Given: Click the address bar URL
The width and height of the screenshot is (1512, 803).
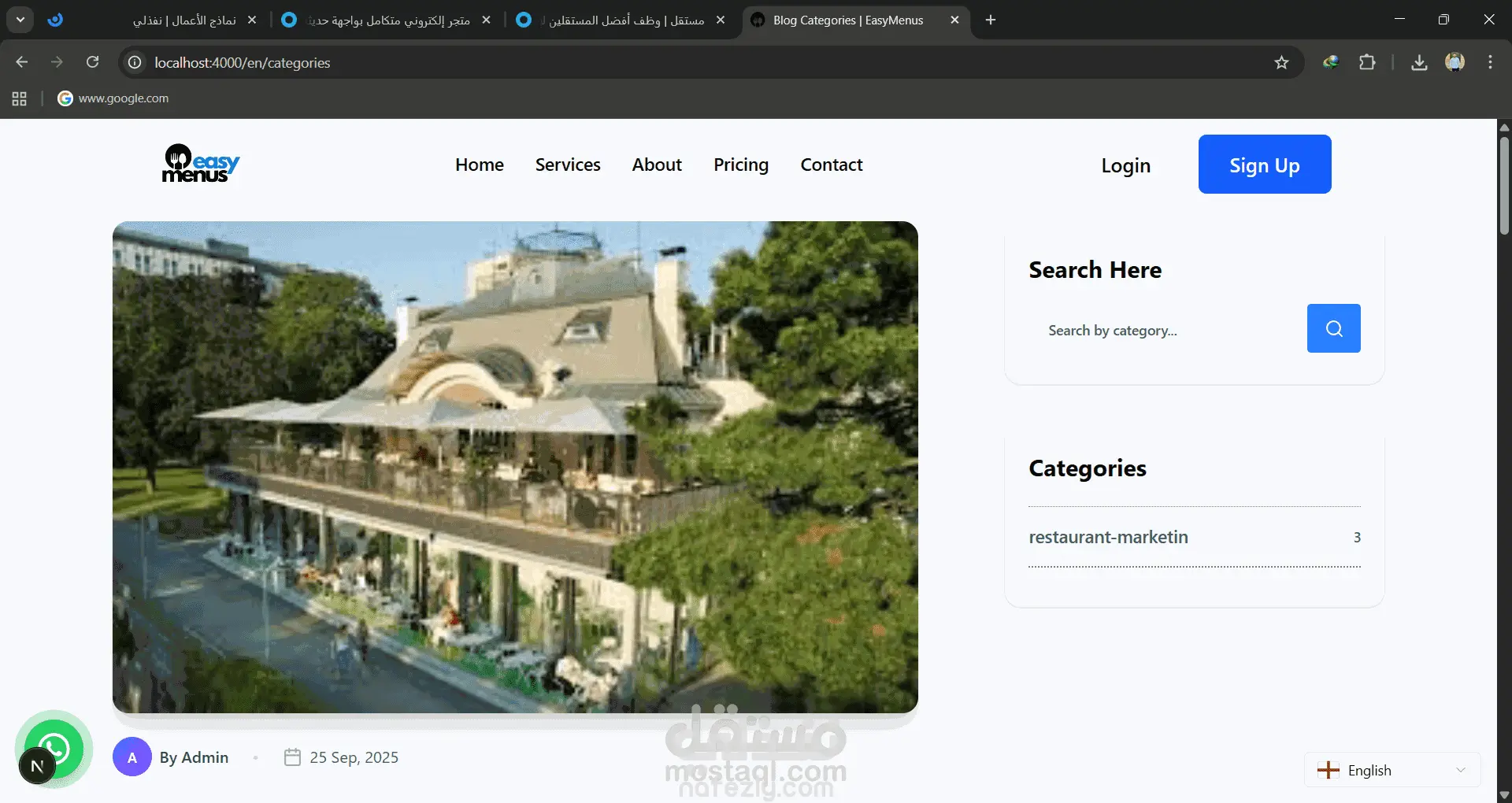Looking at the screenshot, I should [x=243, y=62].
